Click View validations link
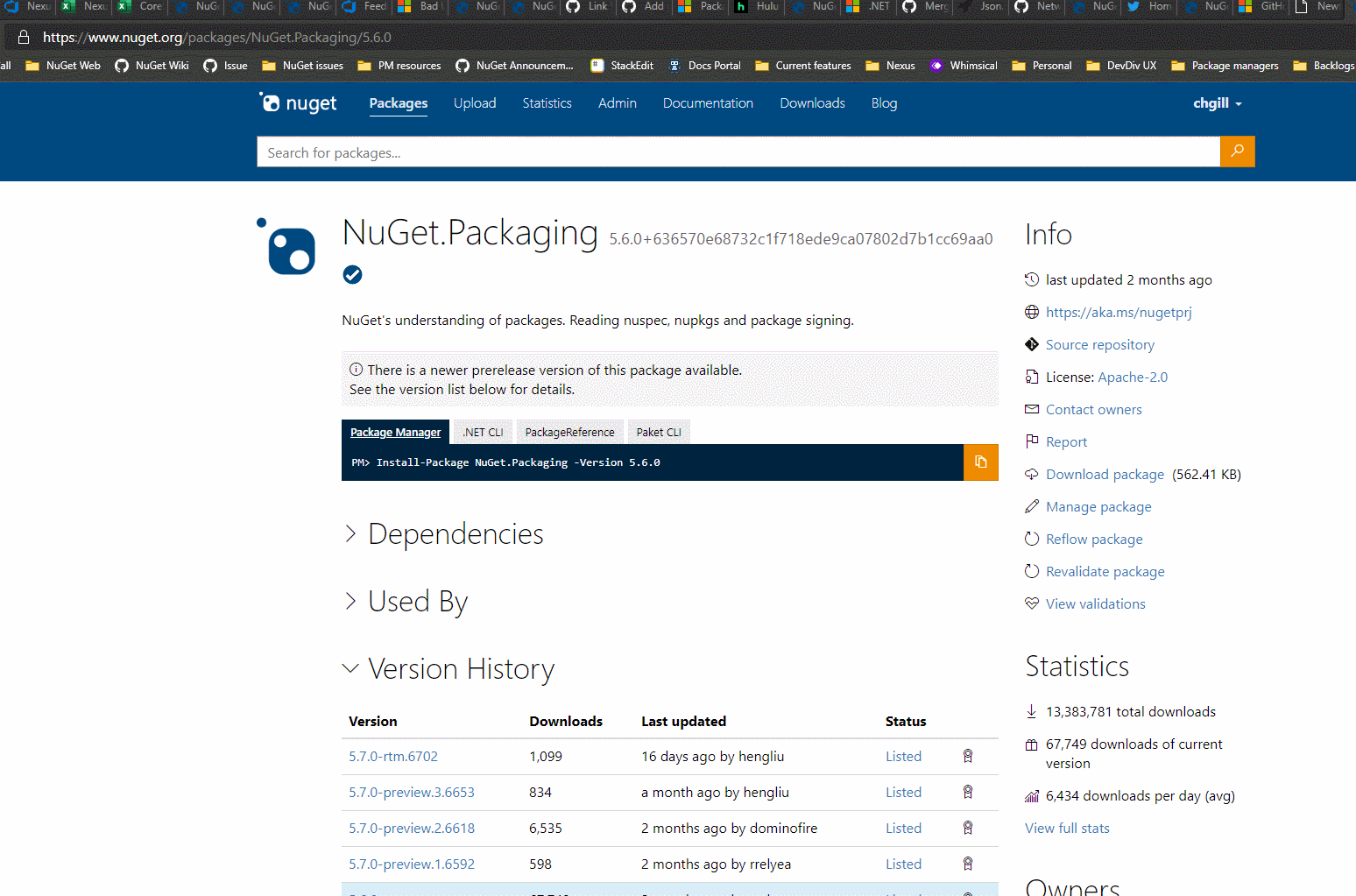Image resolution: width=1356 pixels, height=896 pixels. 1095,603
